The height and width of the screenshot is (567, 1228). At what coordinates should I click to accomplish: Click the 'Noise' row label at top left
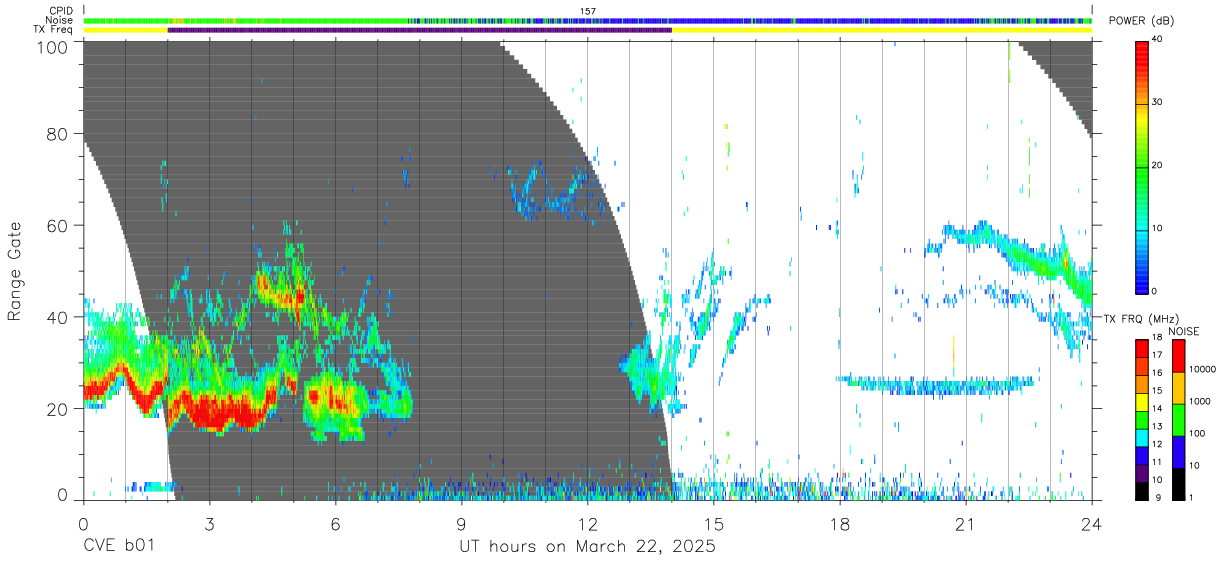pyautogui.click(x=60, y=20)
